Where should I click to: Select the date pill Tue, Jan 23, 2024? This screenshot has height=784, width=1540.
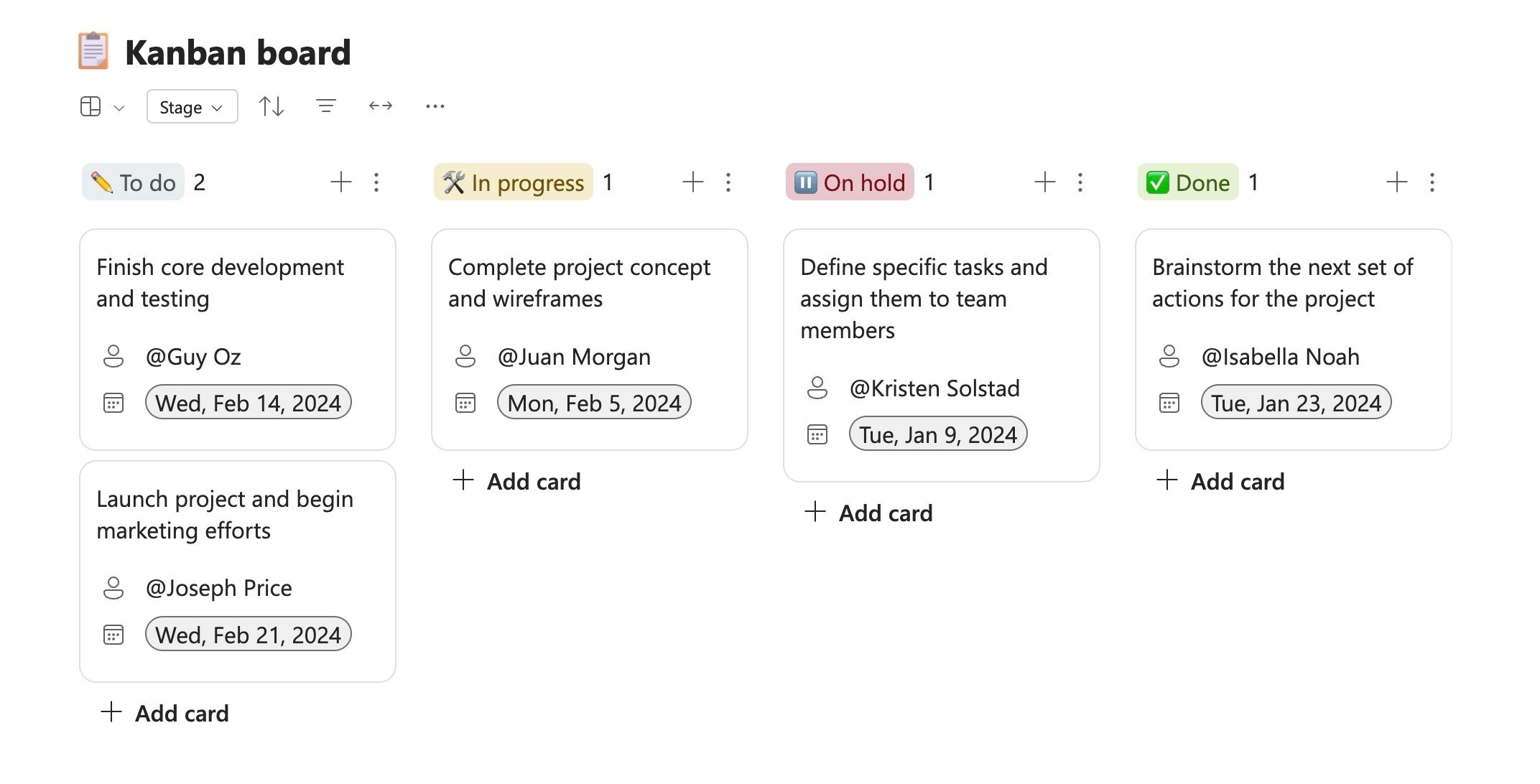coord(1296,403)
